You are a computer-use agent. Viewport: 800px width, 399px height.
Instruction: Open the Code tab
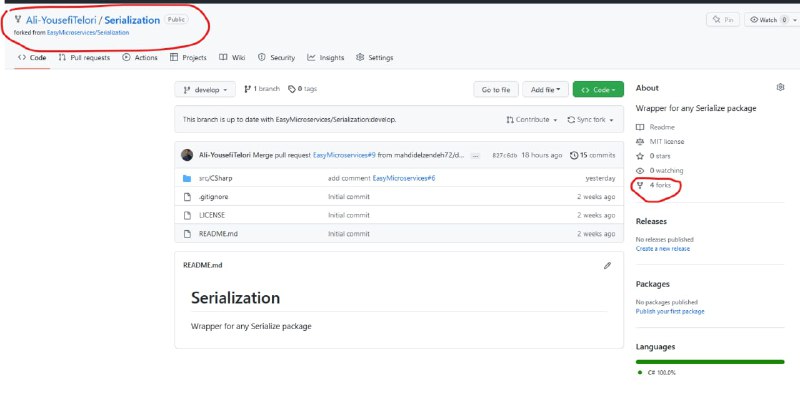click(x=32, y=58)
